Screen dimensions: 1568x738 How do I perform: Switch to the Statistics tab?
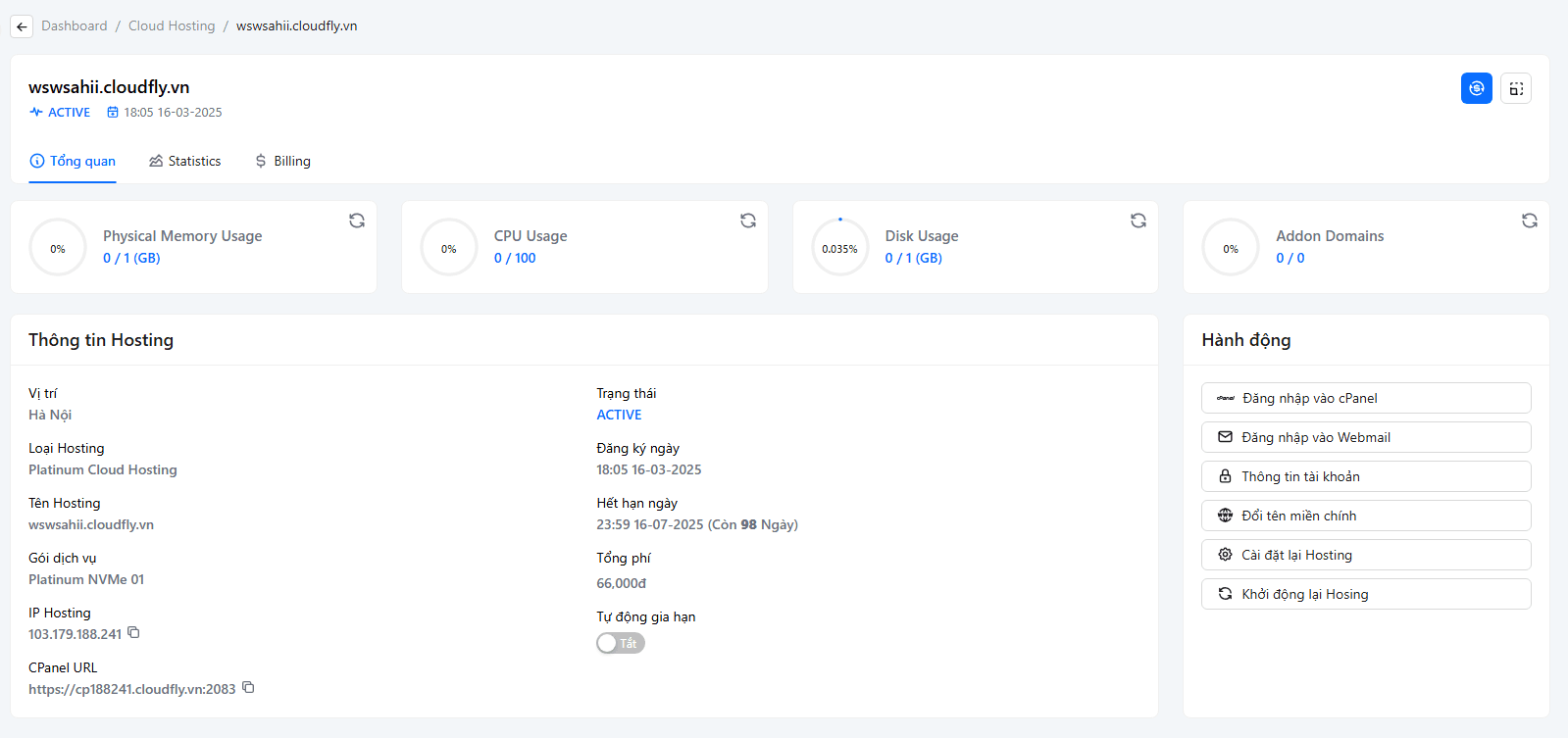coord(184,161)
